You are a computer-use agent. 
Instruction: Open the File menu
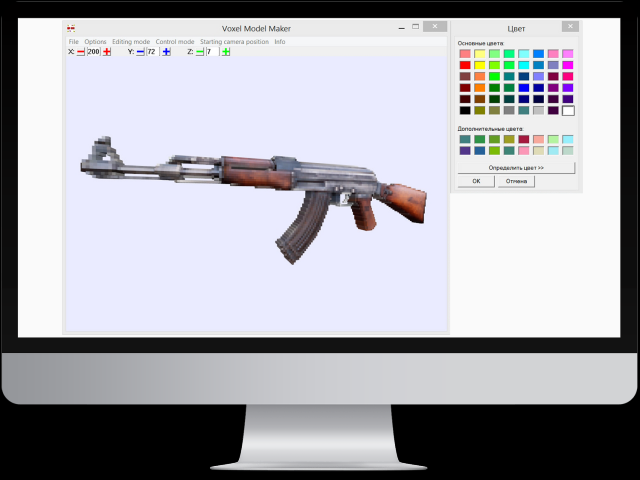[73, 42]
